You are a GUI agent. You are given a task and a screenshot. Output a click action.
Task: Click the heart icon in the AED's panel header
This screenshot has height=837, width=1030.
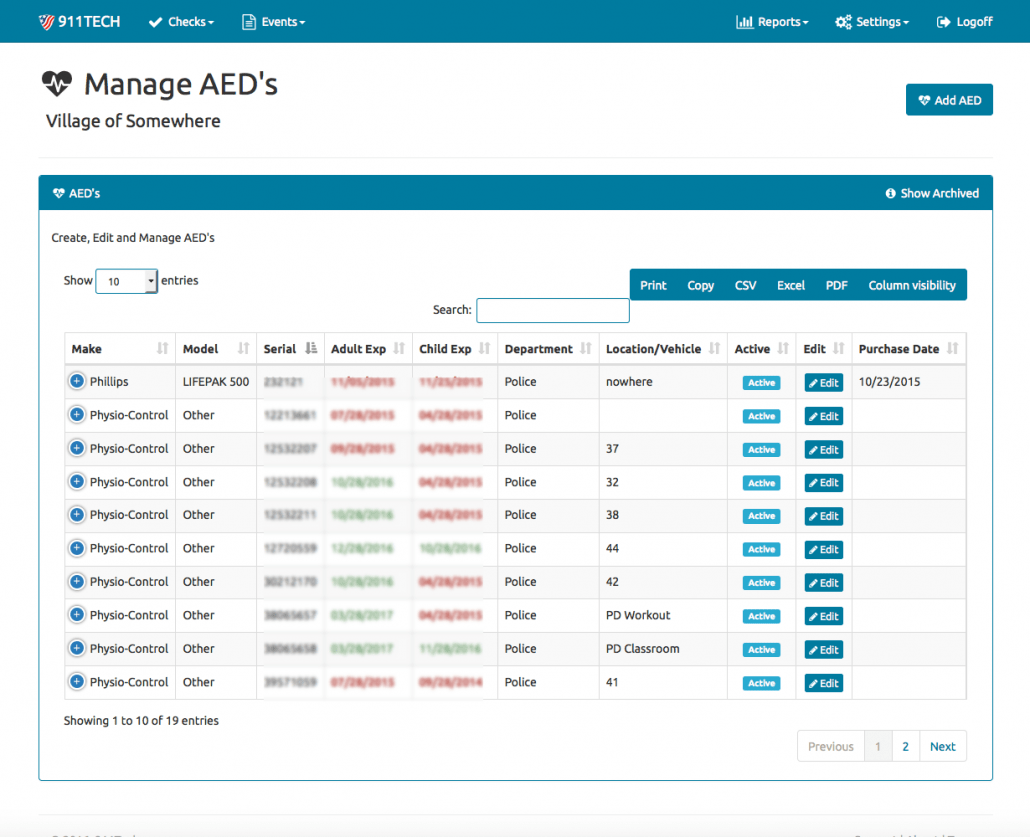[x=57, y=193]
